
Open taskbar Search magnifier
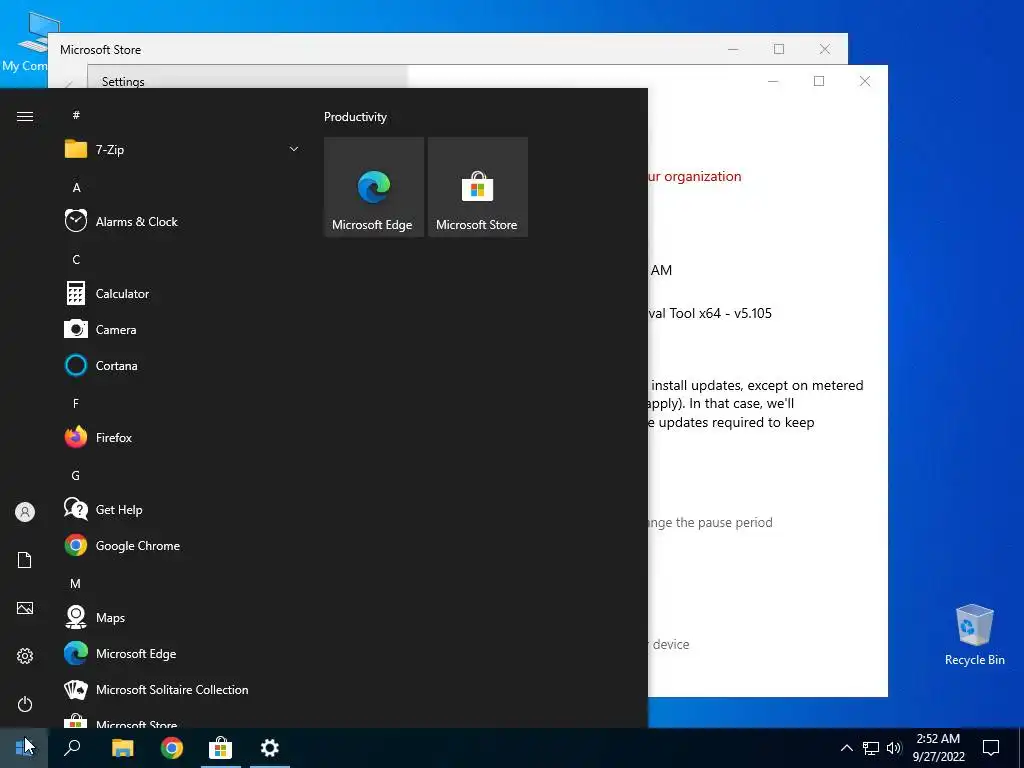(x=72, y=748)
